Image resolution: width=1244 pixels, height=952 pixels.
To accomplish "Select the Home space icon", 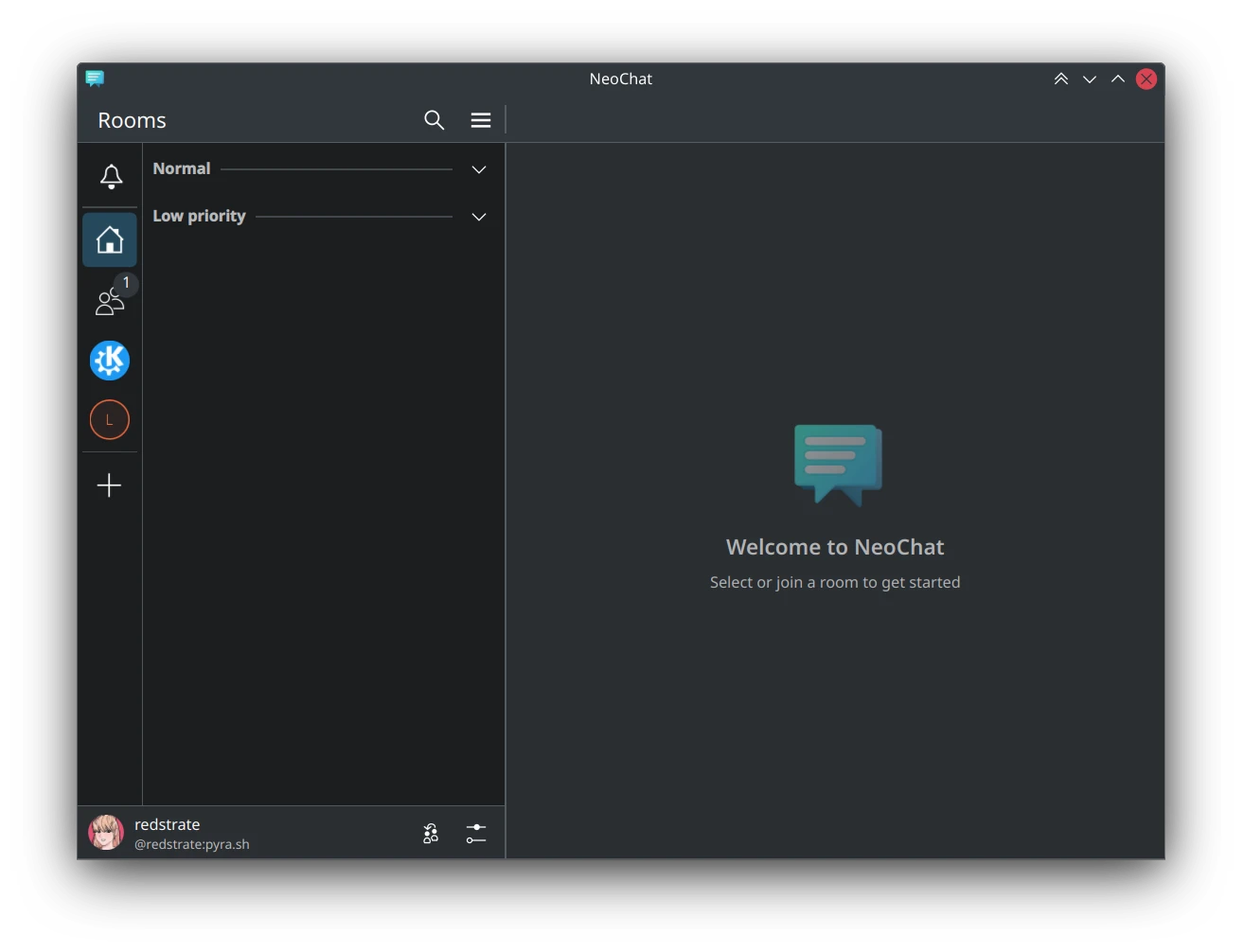I will [x=110, y=240].
